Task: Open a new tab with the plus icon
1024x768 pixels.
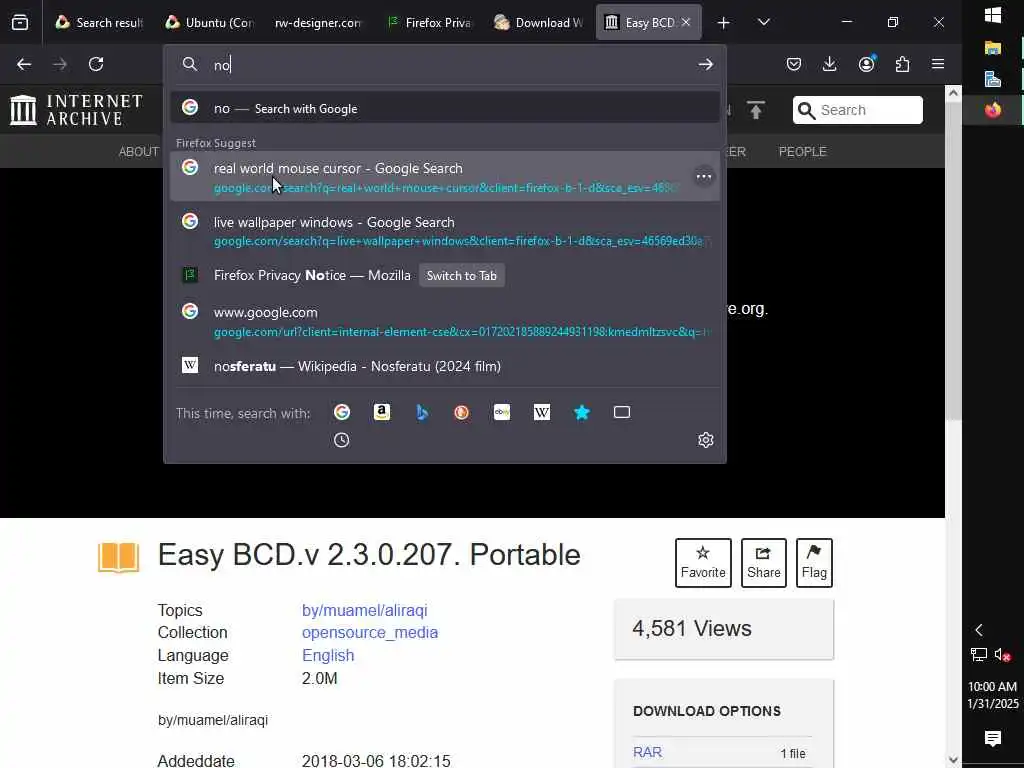Action: tap(724, 23)
